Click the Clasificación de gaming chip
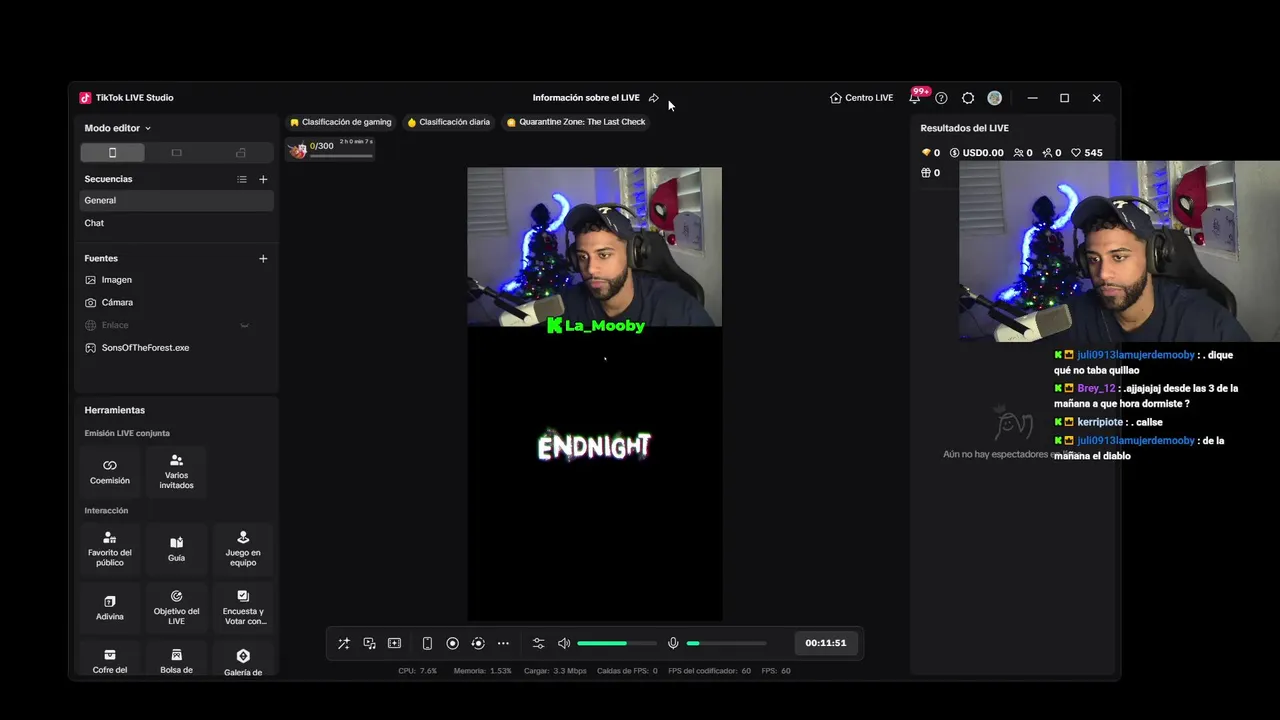Image resolution: width=1280 pixels, height=720 pixels. tap(341, 122)
